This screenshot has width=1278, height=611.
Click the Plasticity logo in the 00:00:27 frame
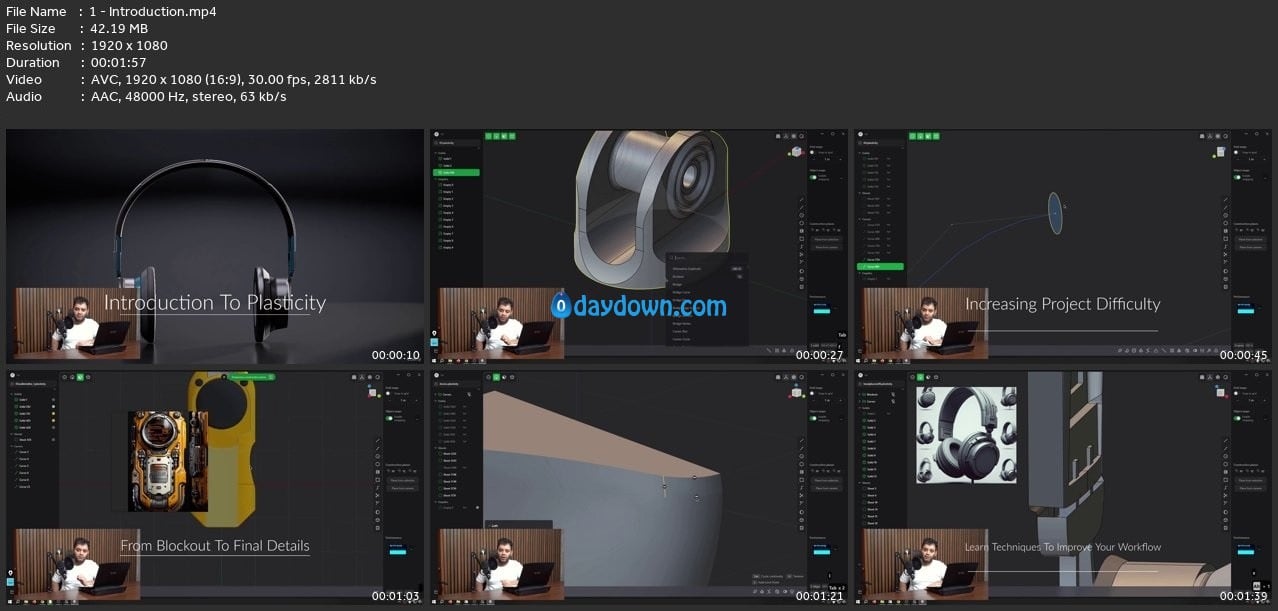(437, 134)
